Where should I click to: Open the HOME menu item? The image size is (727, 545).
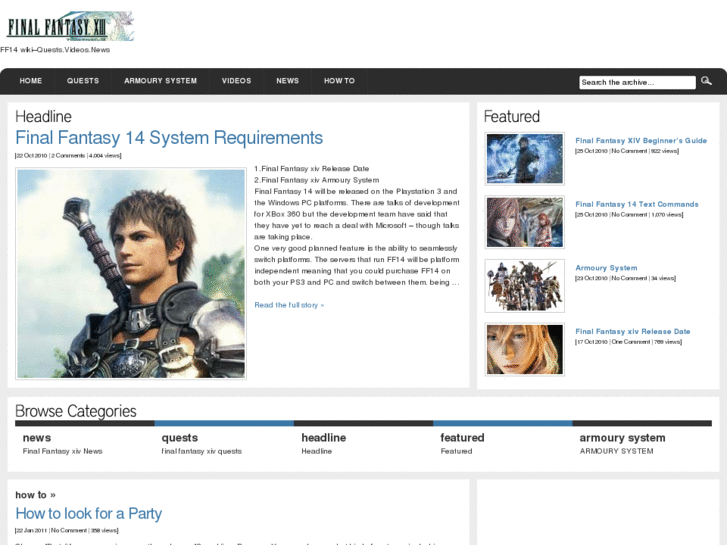(x=31, y=81)
